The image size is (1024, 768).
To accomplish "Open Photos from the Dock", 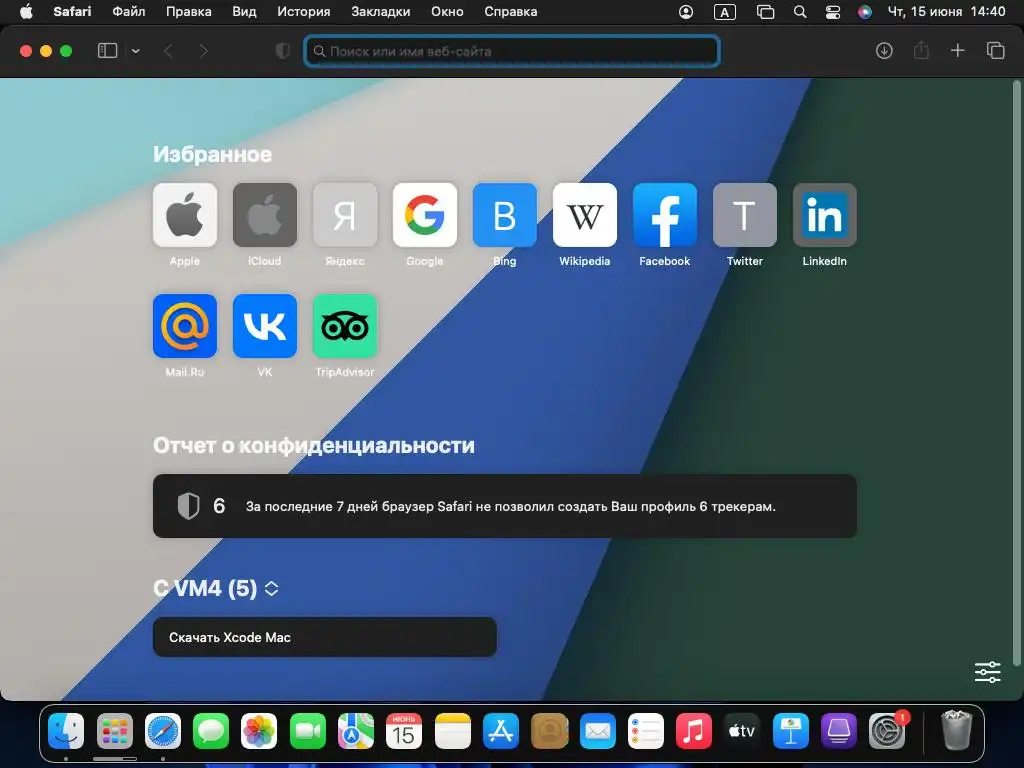I will [259, 731].
